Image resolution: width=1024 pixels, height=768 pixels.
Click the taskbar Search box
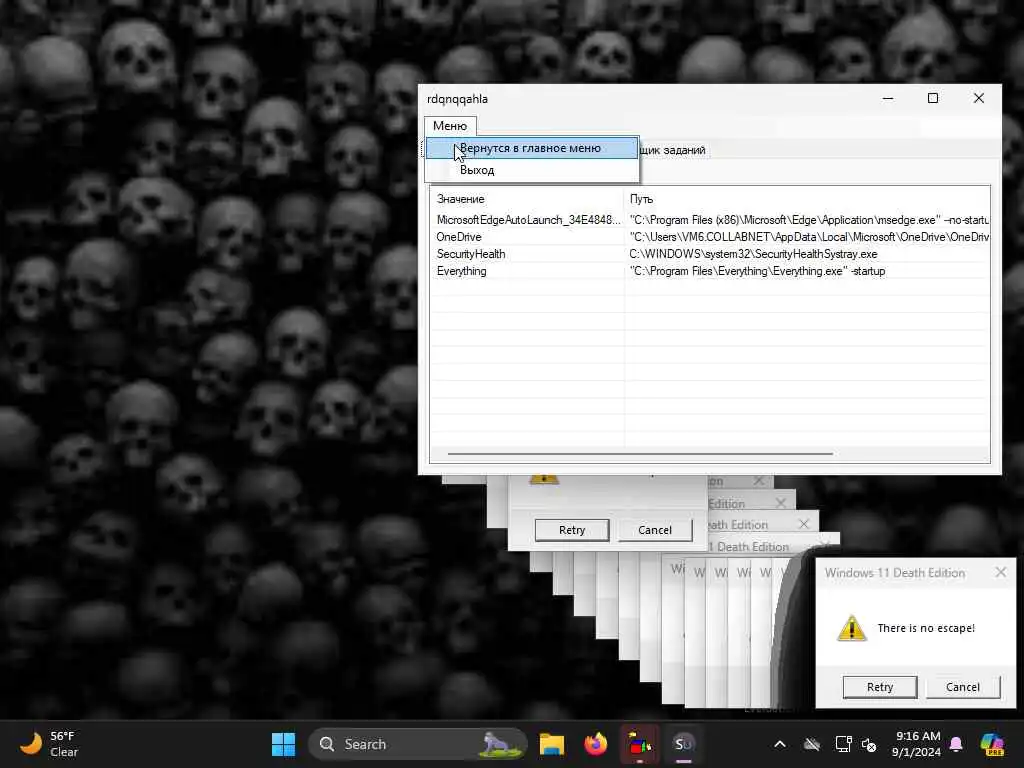(x=417, y=744)
